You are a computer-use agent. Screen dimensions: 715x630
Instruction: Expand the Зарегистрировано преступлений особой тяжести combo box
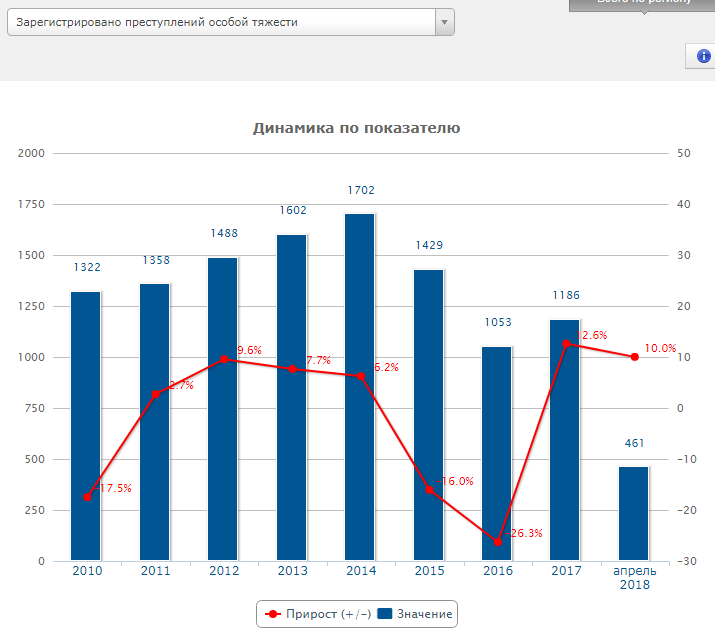222,22
